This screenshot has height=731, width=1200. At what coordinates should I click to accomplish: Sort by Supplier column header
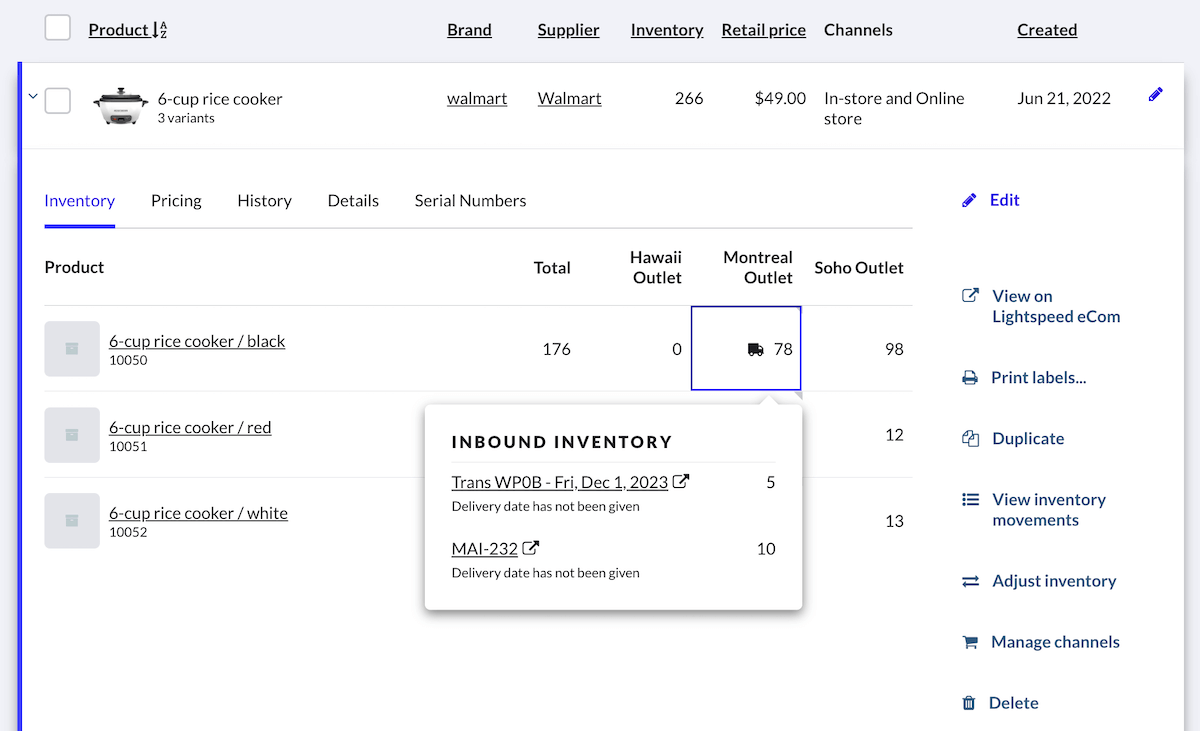pyautogui.click(x=569, y=30)
